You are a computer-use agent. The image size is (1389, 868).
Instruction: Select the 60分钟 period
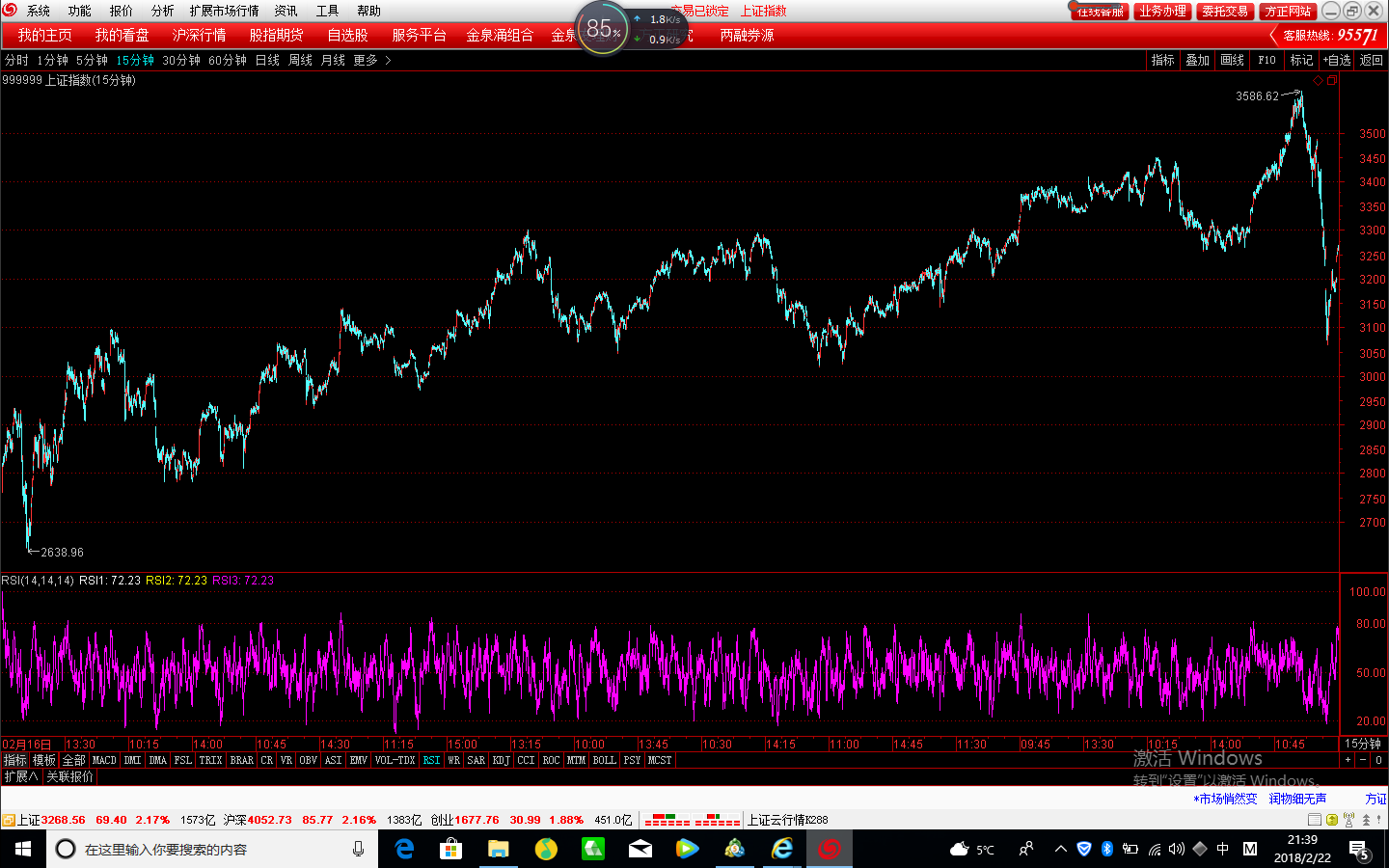click(x=228, y=60)
